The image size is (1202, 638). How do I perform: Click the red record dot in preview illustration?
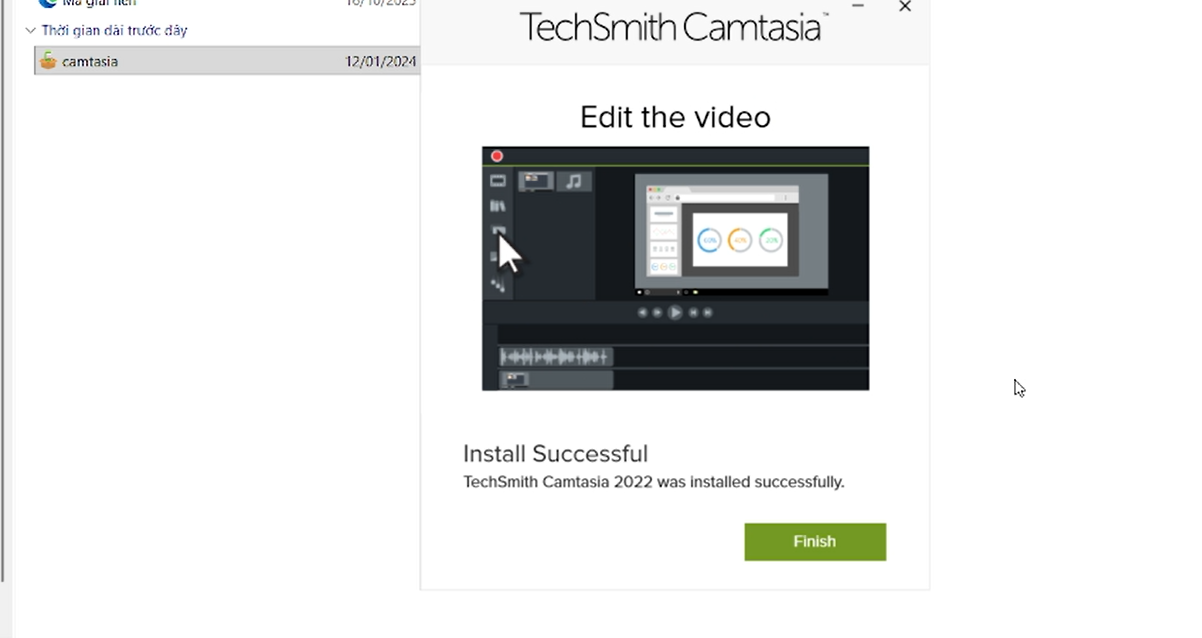497,156
